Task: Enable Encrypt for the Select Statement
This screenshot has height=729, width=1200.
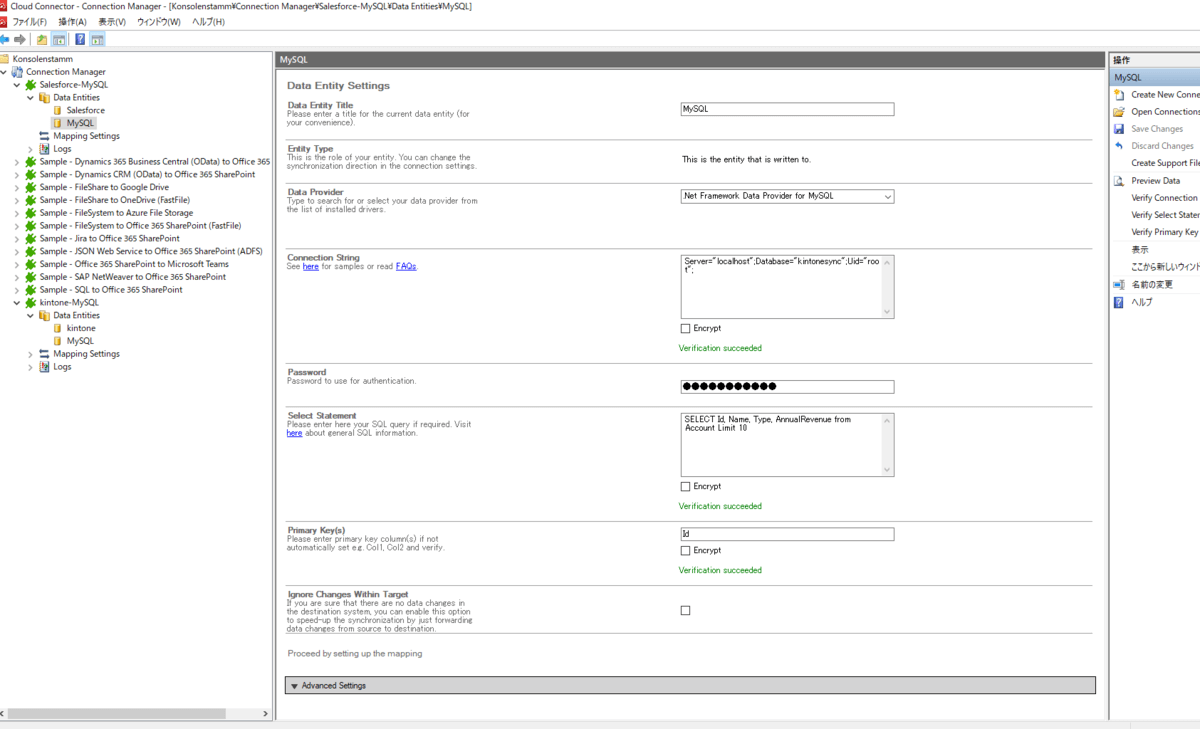Action: click(x=685, y=487)
